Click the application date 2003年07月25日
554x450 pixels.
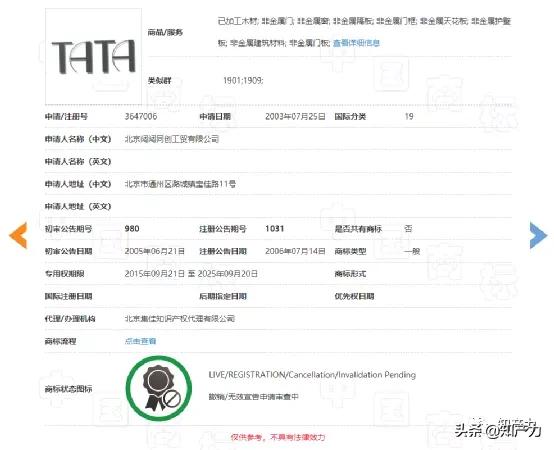295,117
